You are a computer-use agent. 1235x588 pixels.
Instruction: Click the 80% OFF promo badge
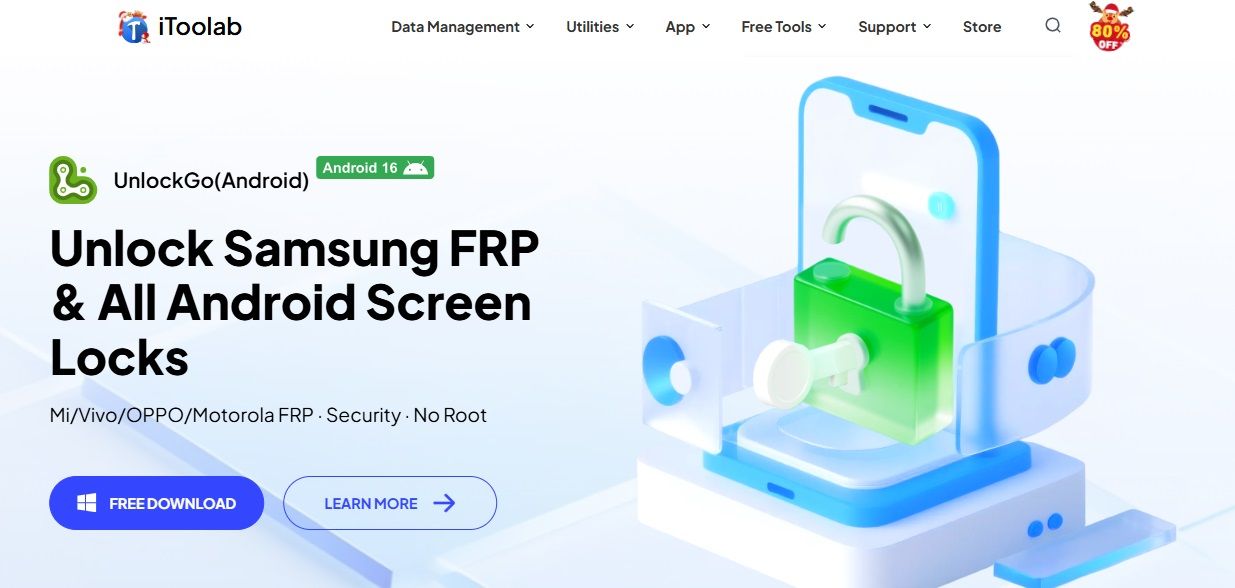tap(1108, 27)
